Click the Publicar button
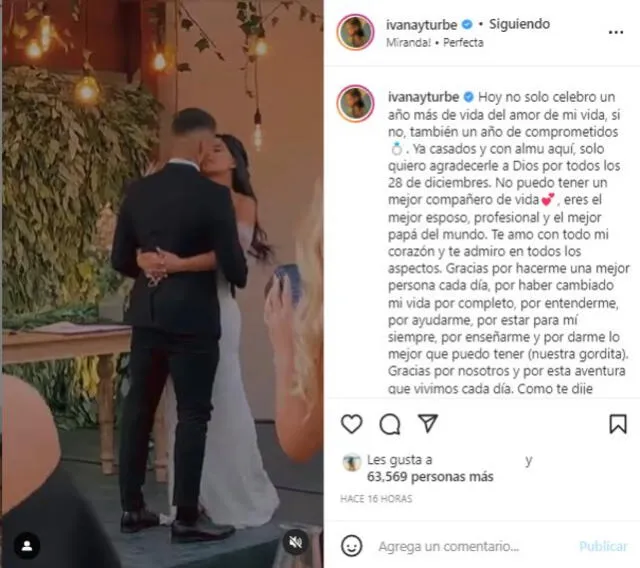640x568 pixels. click(x=603, y=546)
